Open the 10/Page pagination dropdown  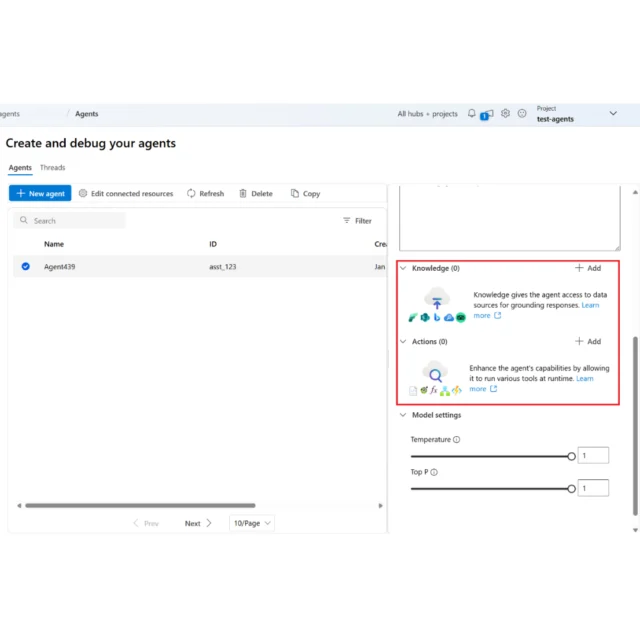pos(251,523)
